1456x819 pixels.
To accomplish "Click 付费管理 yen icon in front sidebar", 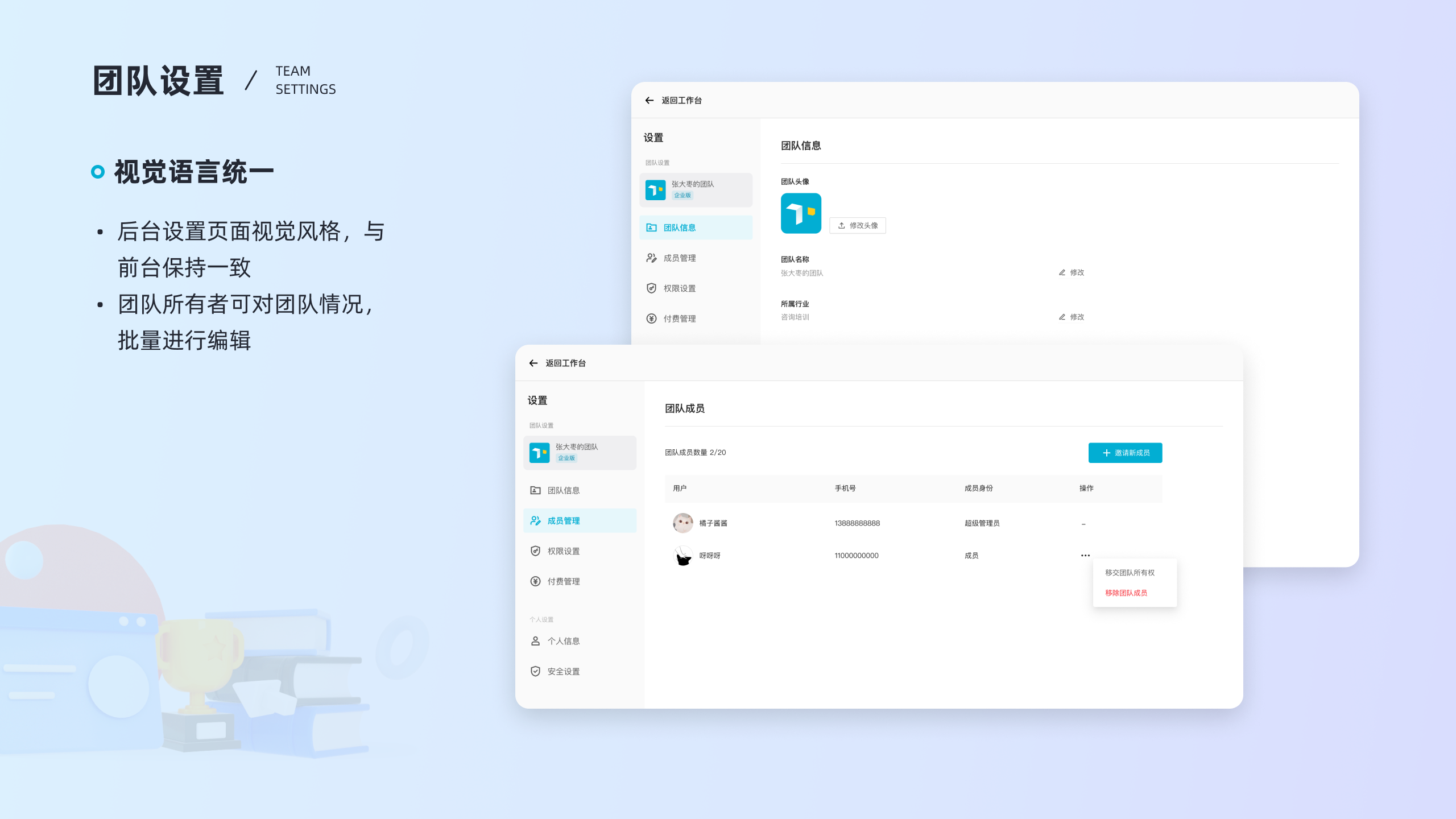I will click(535, 581).
